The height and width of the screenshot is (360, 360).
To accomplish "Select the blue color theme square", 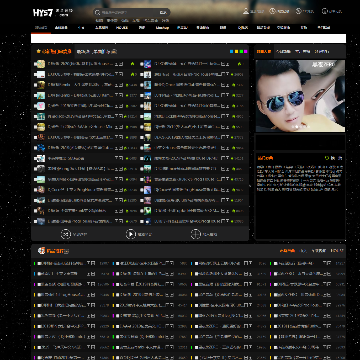I will [x=232, y=51].
